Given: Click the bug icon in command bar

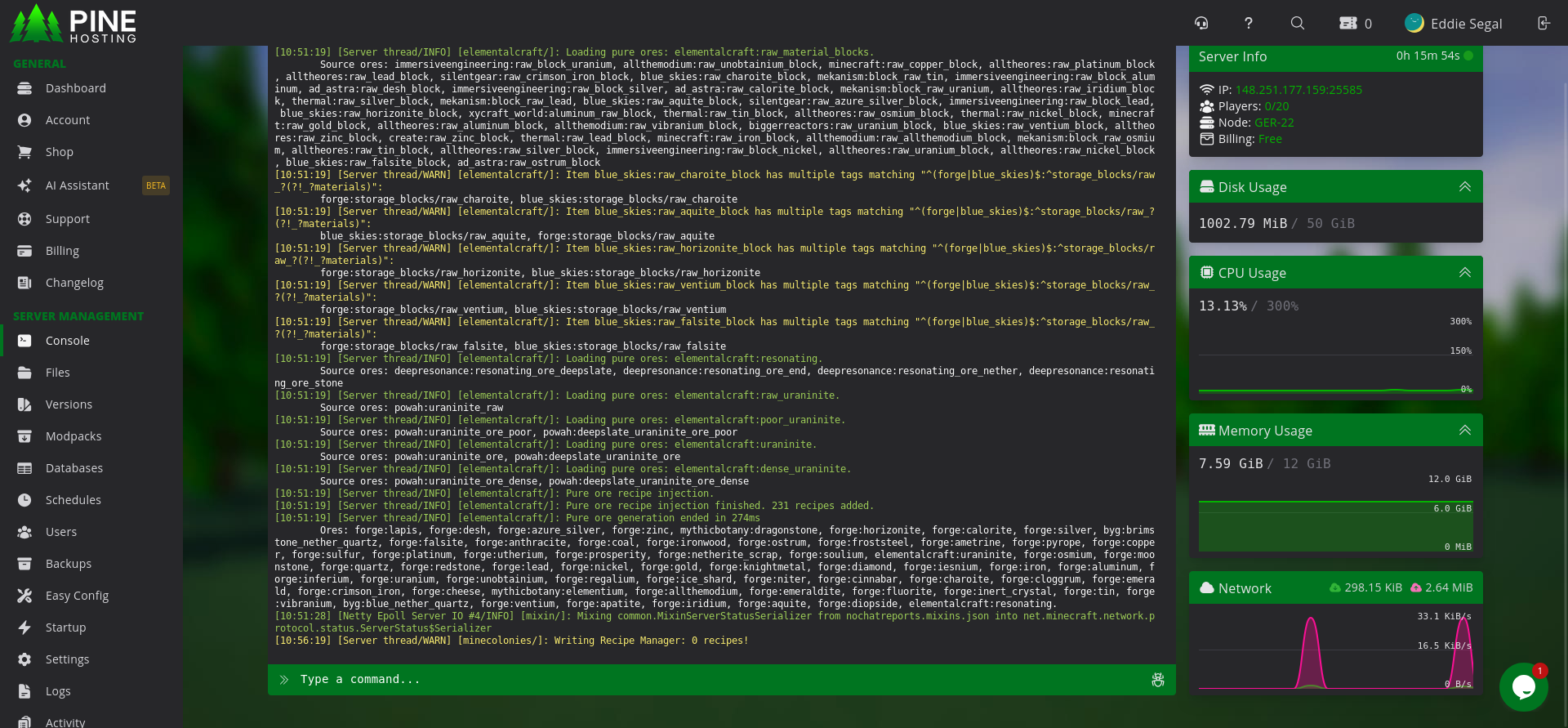Looking at the screenshot, I should click(1158, 680).
